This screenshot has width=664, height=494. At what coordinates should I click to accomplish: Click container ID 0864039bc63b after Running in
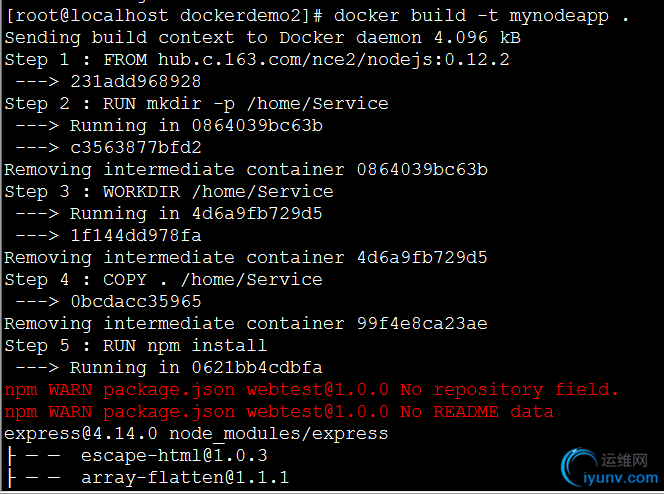[257, 126]
